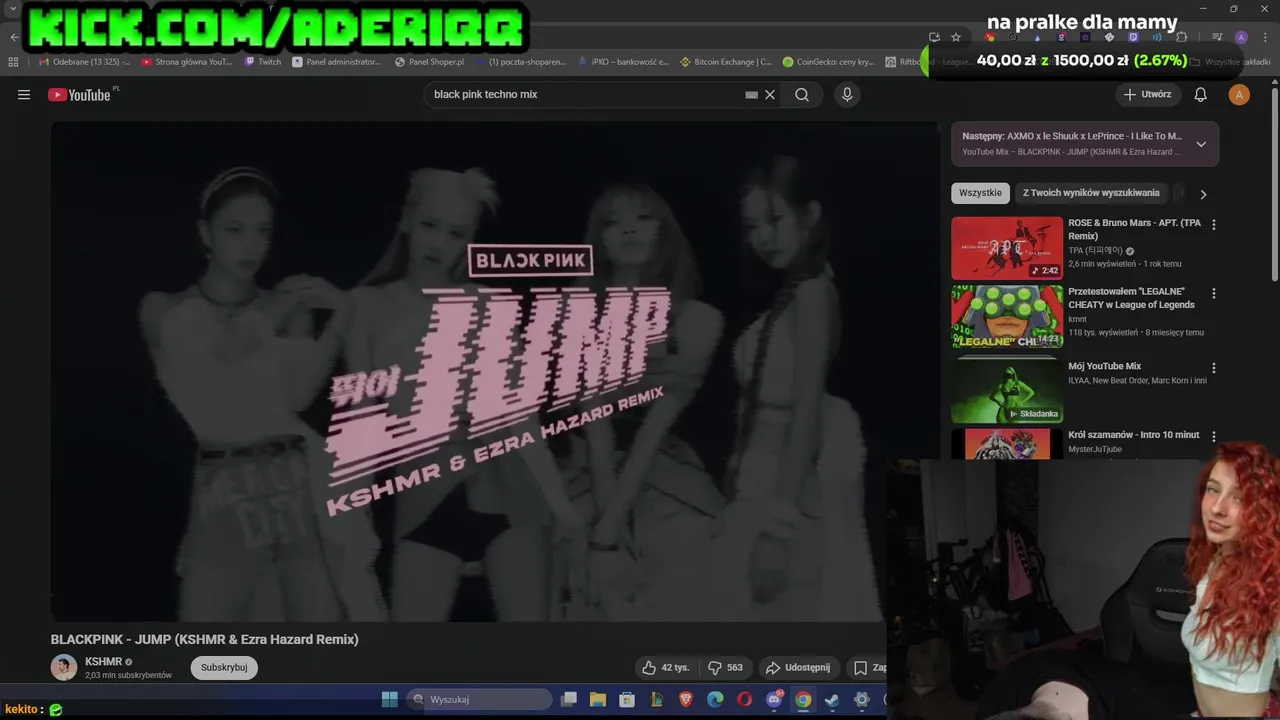Start voice search with the microphone icon
Viewport: 1280px width, 720px height.
pyautogui.click(x=847, y=95)
